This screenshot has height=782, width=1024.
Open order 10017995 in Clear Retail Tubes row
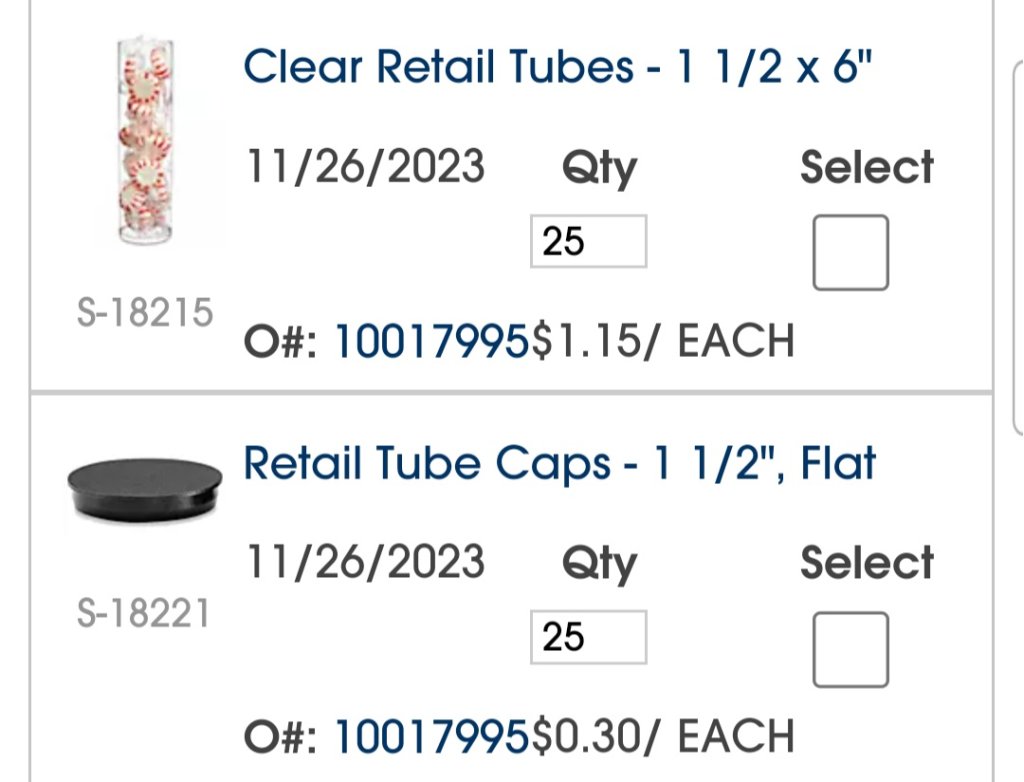[x=430, y=342]
